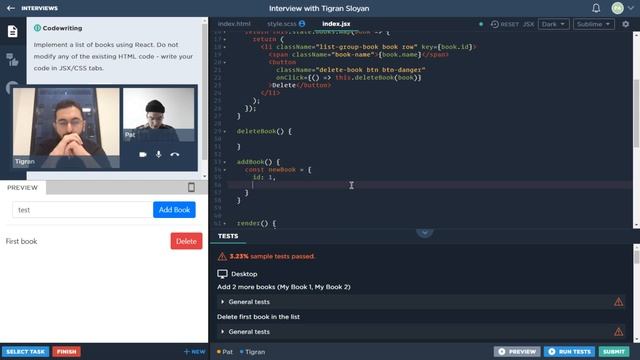
Task: Click the tests panel scrollbar
Action: pyautogui.click(x=636, y=257)
